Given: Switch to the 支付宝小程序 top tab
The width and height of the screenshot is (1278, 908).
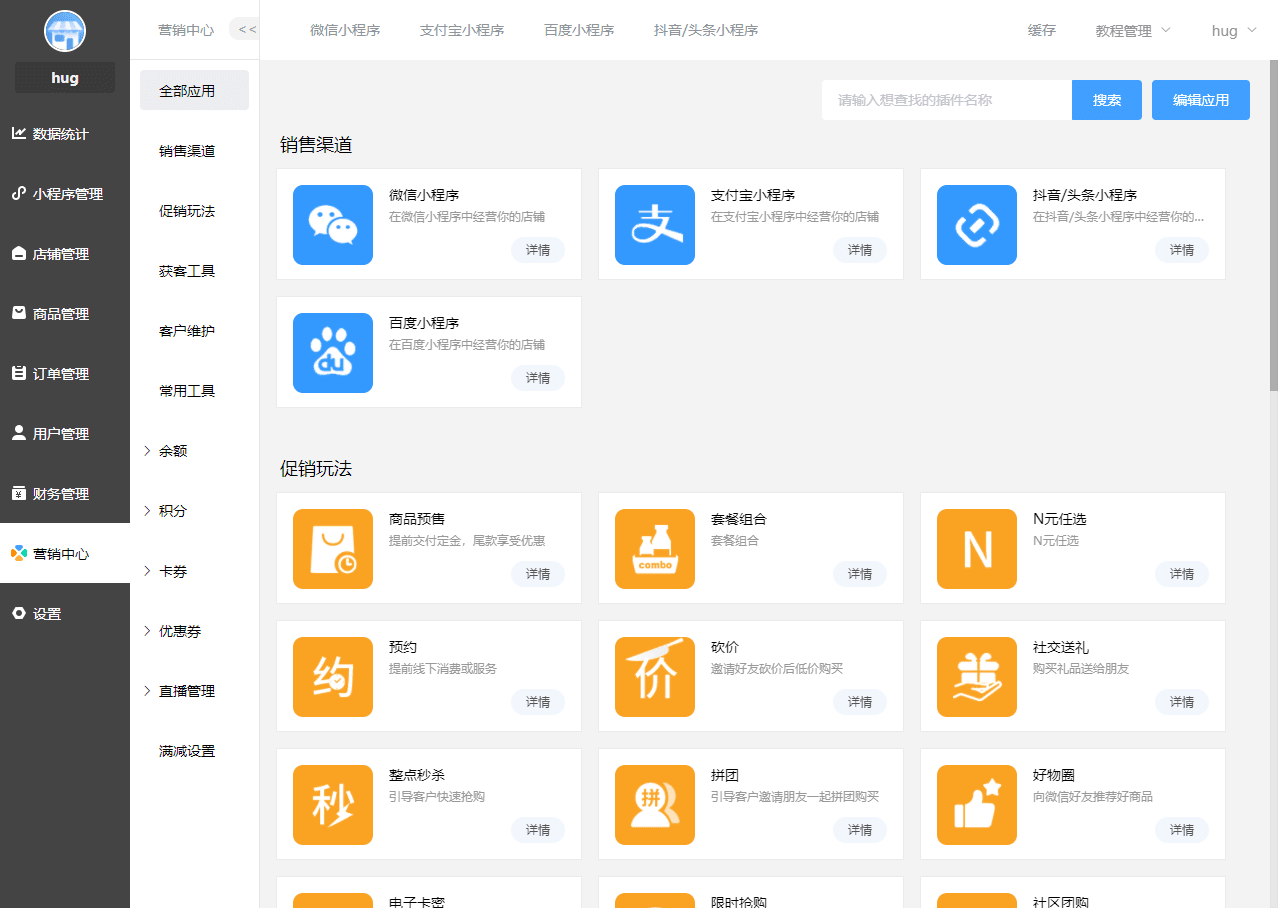Looking at the screenshot, I should (462, 30).
